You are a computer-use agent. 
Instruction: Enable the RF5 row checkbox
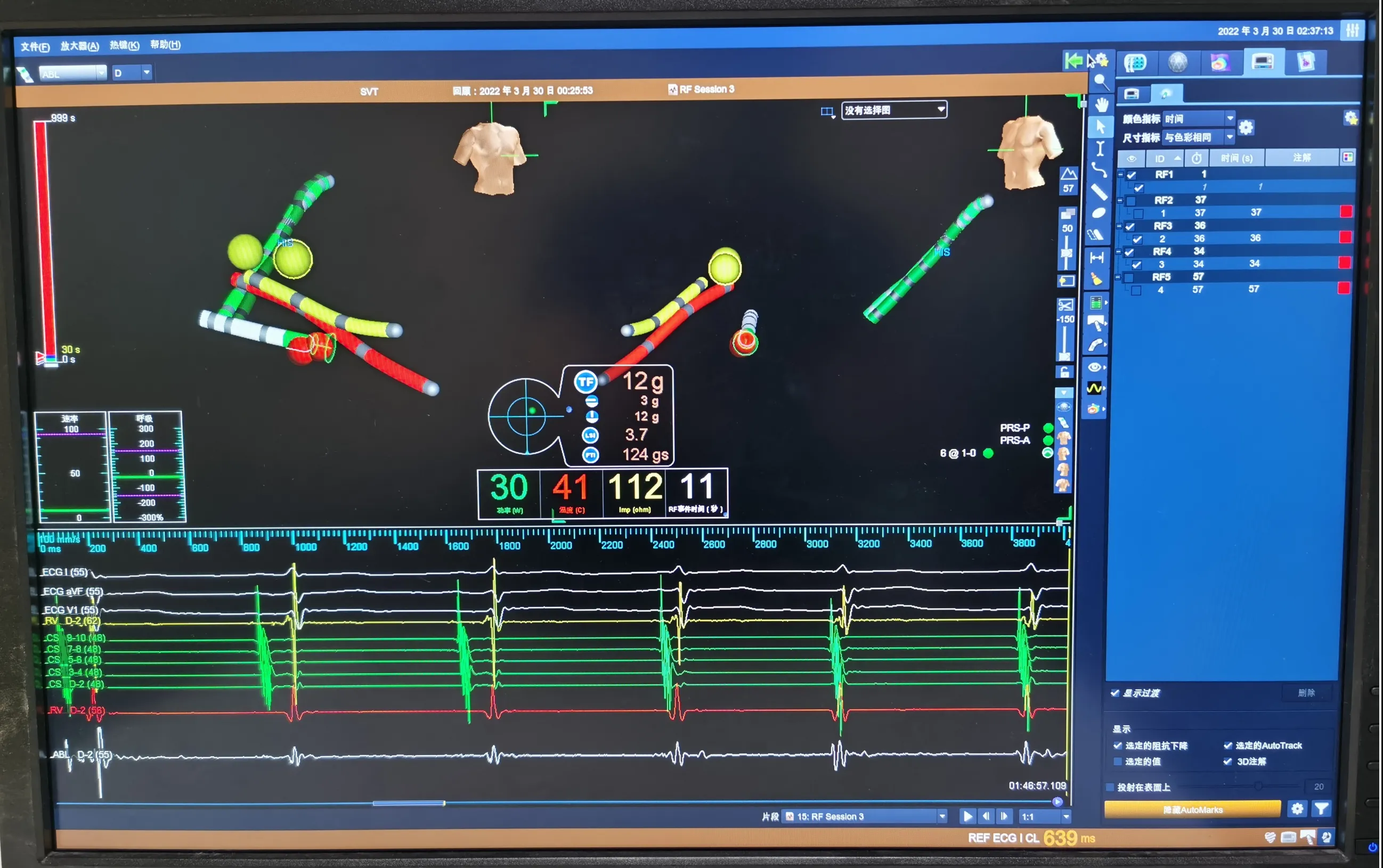coord(1128,277)
